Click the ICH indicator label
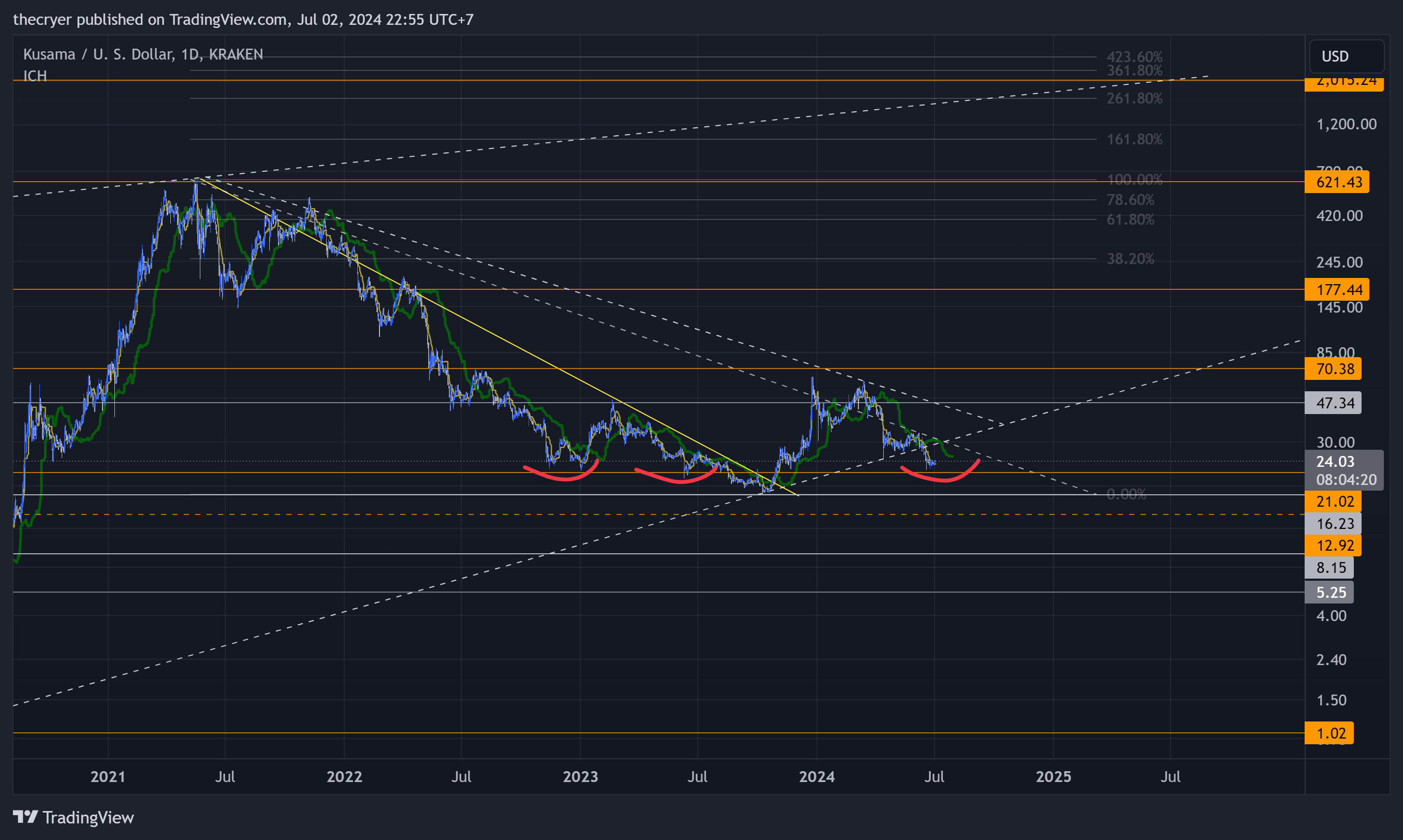1403x840 pixels. [35, 76]
